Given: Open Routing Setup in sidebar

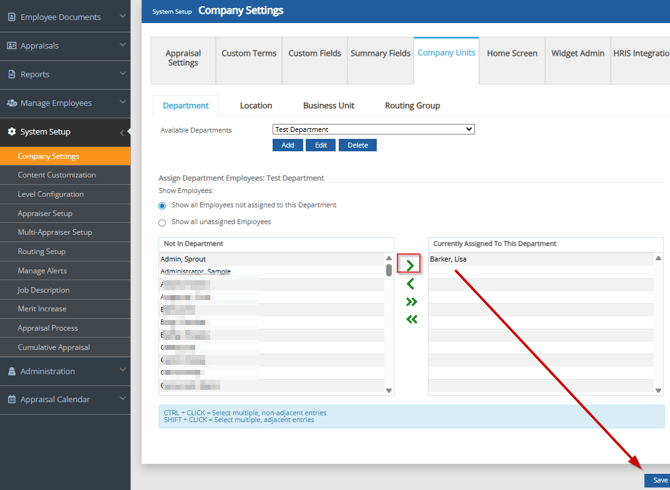Looking at the screenshot, I should pos(41,251).
